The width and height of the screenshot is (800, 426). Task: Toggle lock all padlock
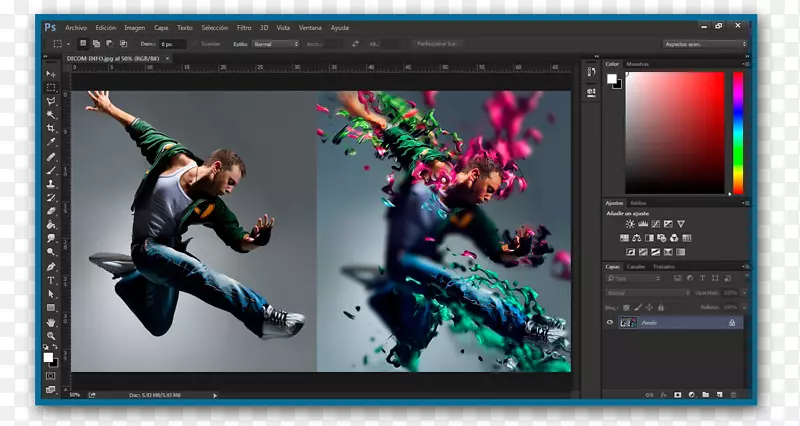(x=661, y=308)
